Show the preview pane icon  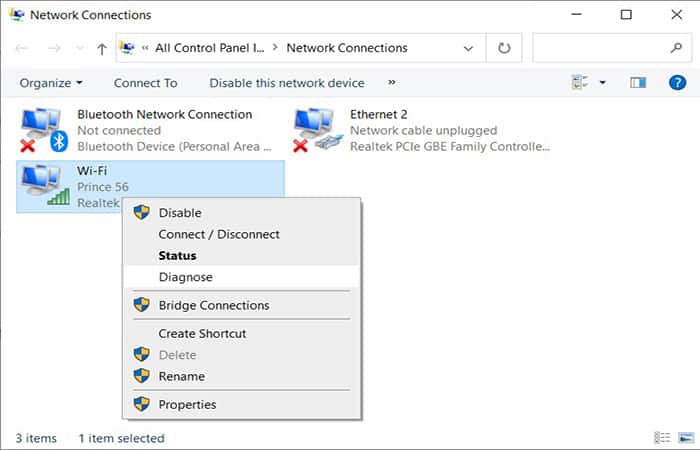638,82
